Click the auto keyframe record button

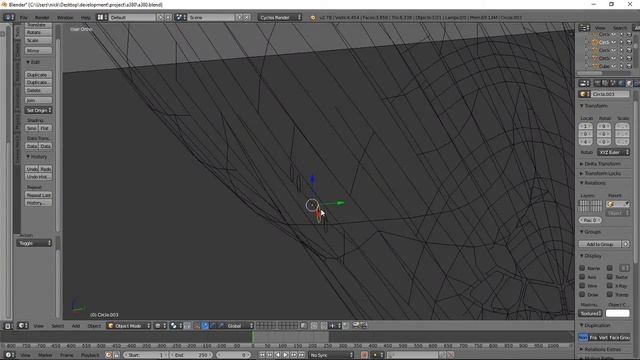click(x=364, y=355)
